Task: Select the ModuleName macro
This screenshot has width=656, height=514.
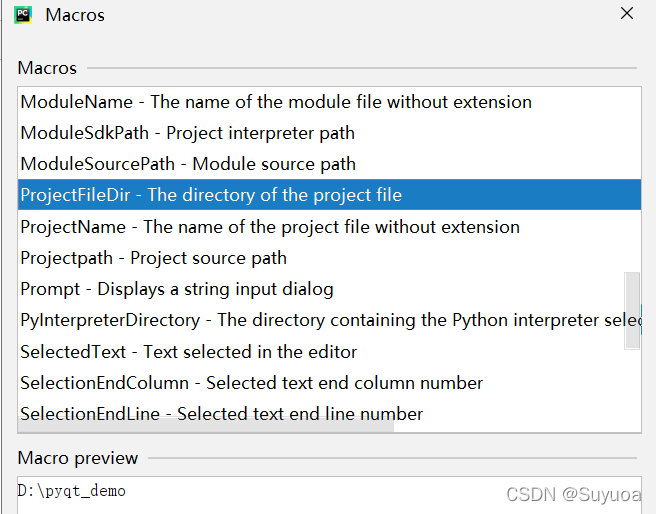Action: pos(276,102)
